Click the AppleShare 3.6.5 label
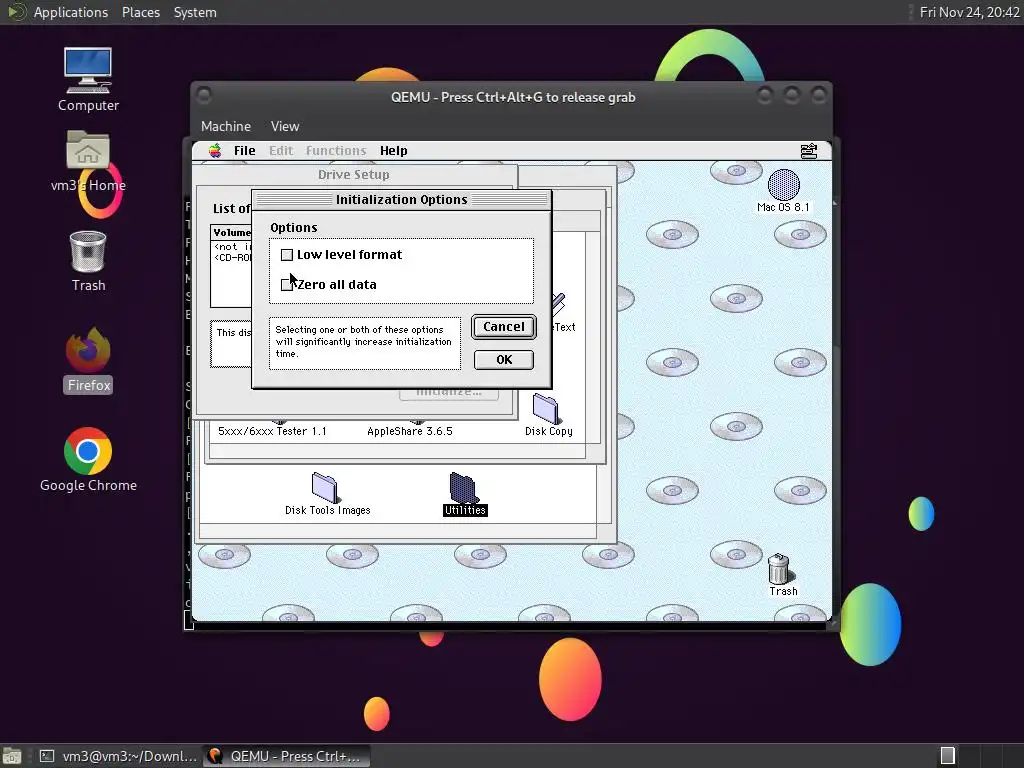 click(409, 431)
